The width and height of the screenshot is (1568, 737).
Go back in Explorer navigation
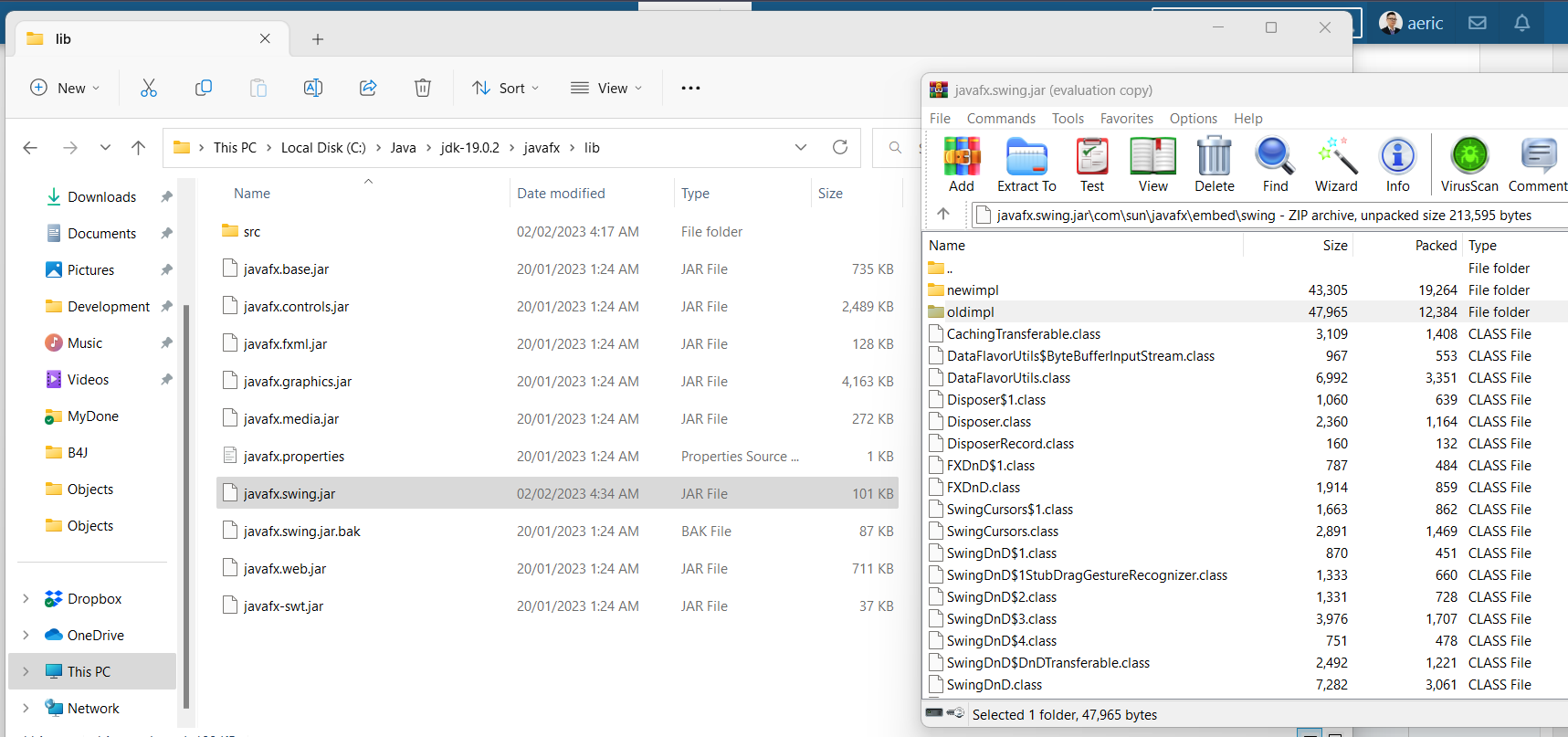click(x=30, y=147)
